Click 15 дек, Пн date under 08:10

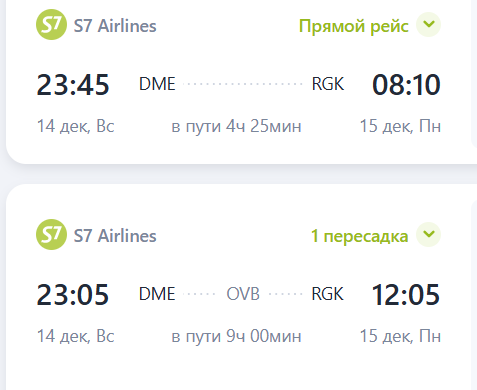coord(400,126)
